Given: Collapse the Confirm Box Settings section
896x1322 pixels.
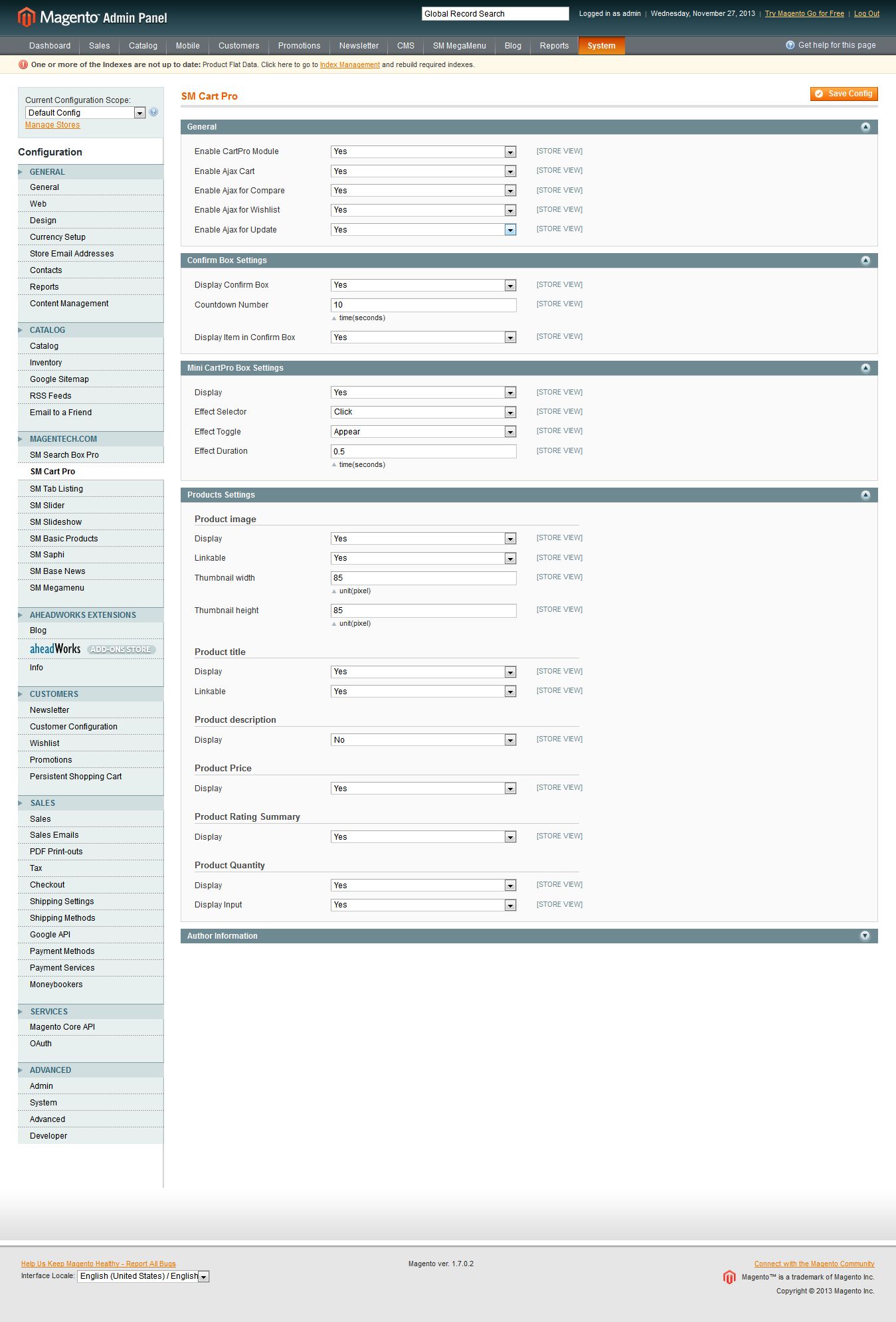Looking at the screenshot, I should coord(865,260).
